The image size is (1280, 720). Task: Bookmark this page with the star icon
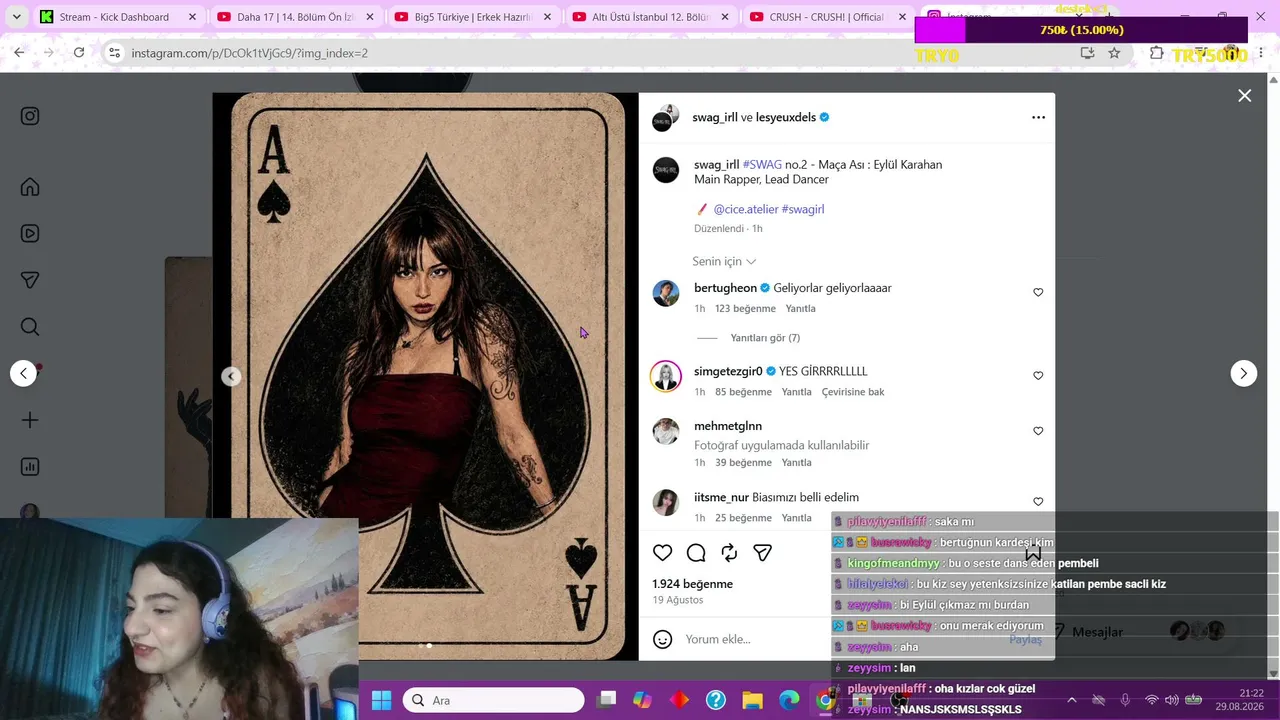tap(1114, 53)
